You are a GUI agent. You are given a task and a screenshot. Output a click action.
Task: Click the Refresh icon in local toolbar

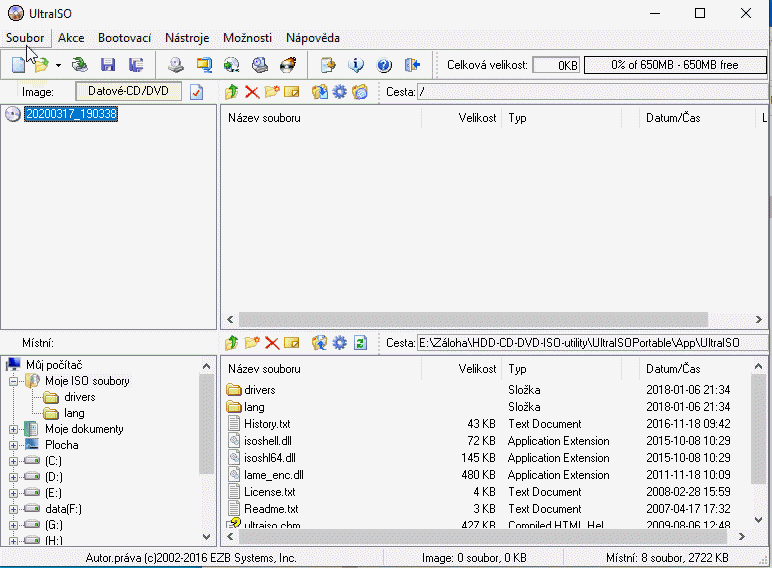(360, 343)
